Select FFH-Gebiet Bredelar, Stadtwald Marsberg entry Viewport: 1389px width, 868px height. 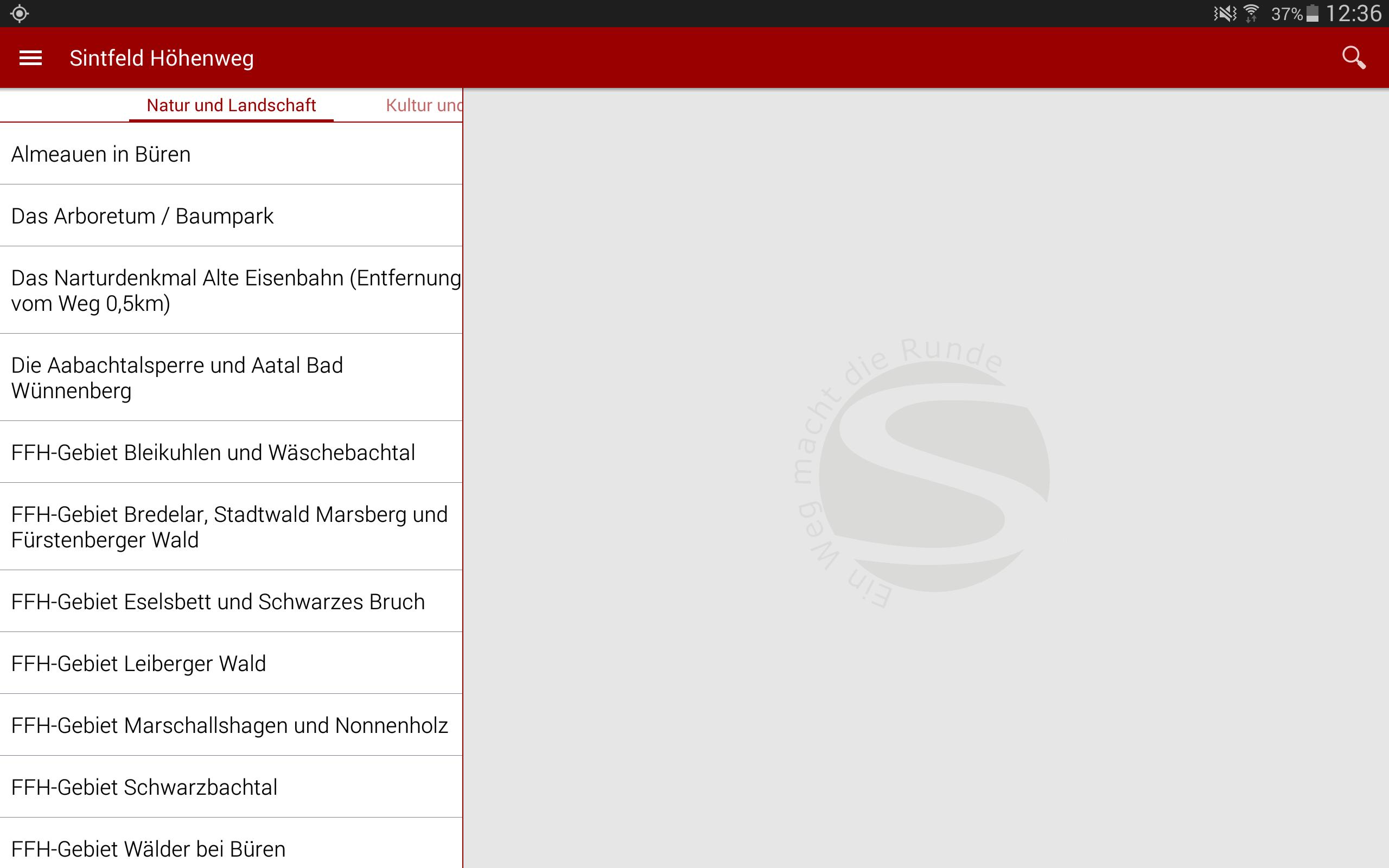point(231,527)
